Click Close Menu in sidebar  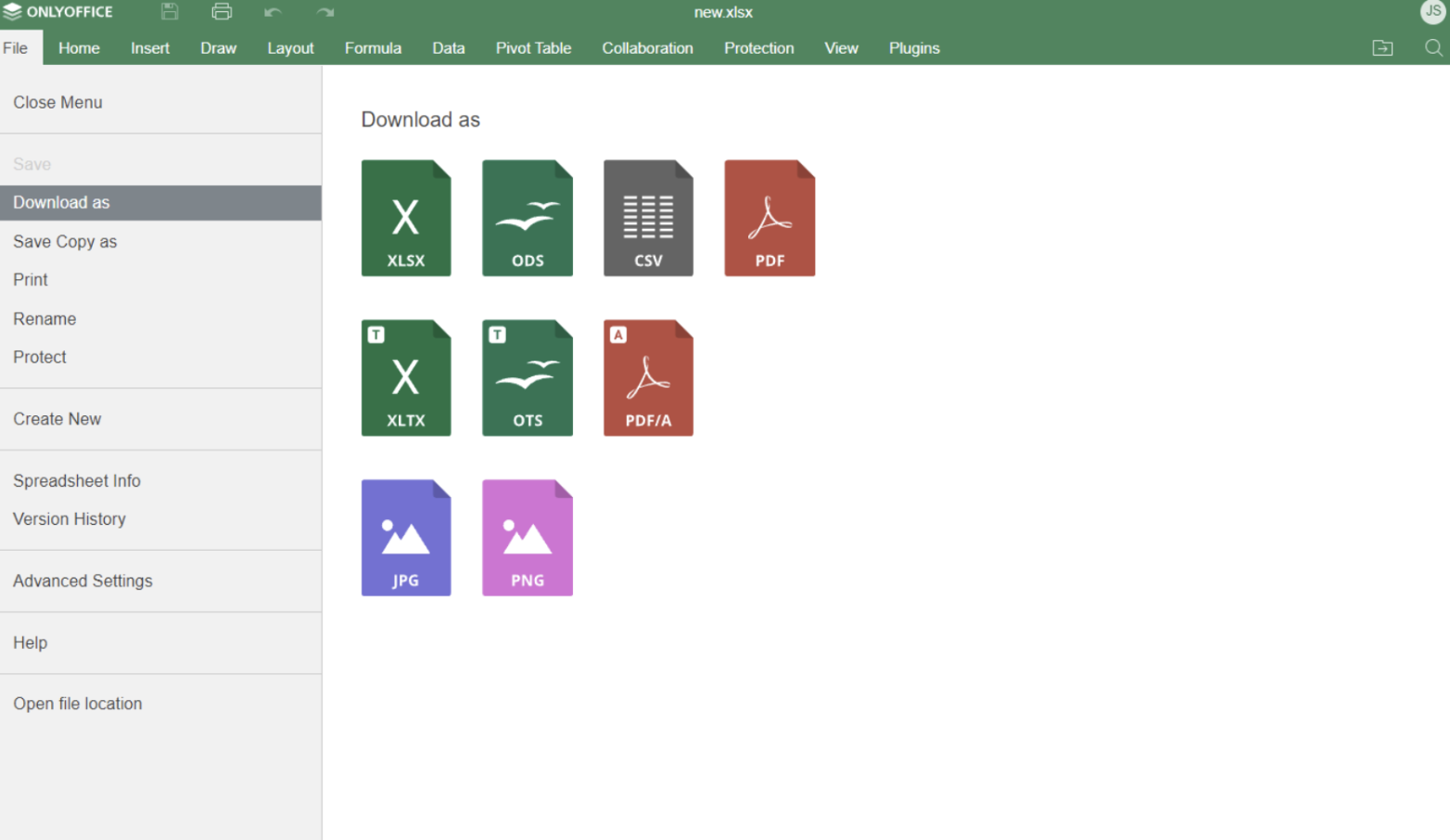[x=160, y=102]
